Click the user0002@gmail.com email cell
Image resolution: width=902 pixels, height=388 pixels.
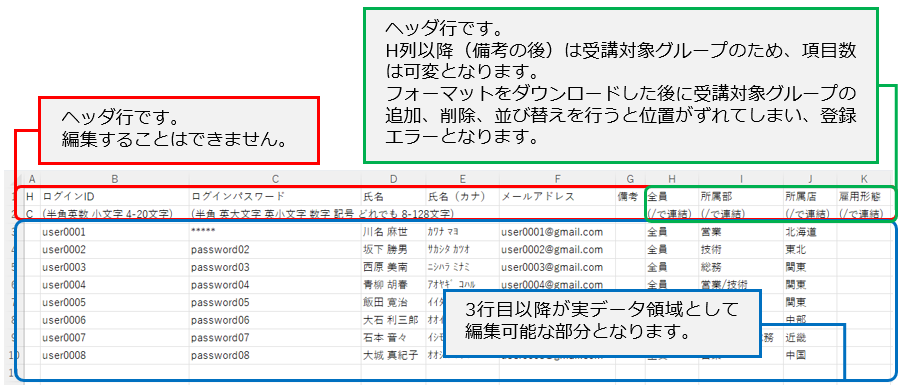coord(557,250)
